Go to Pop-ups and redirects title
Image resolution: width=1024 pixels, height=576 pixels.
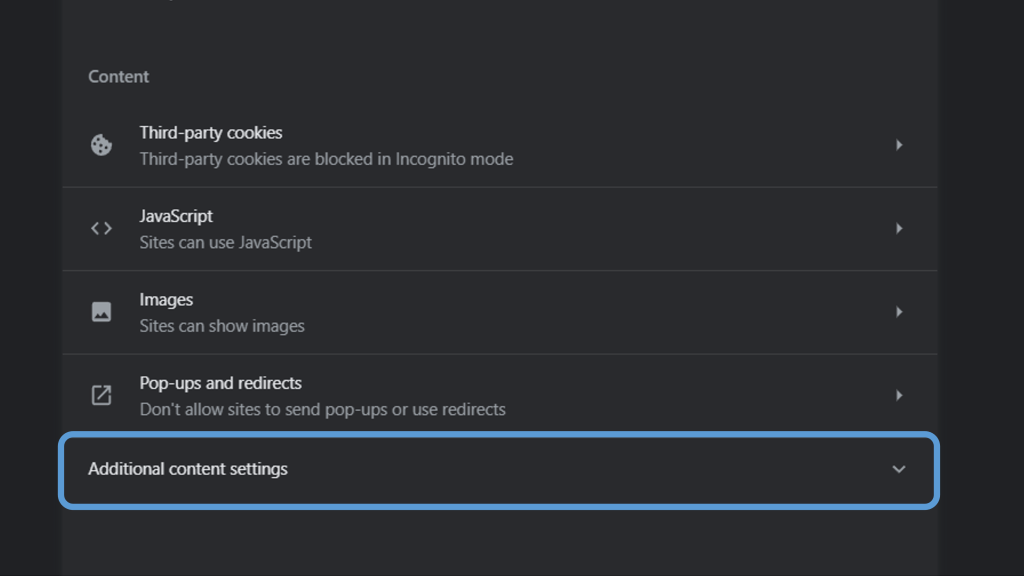point(220,383)
